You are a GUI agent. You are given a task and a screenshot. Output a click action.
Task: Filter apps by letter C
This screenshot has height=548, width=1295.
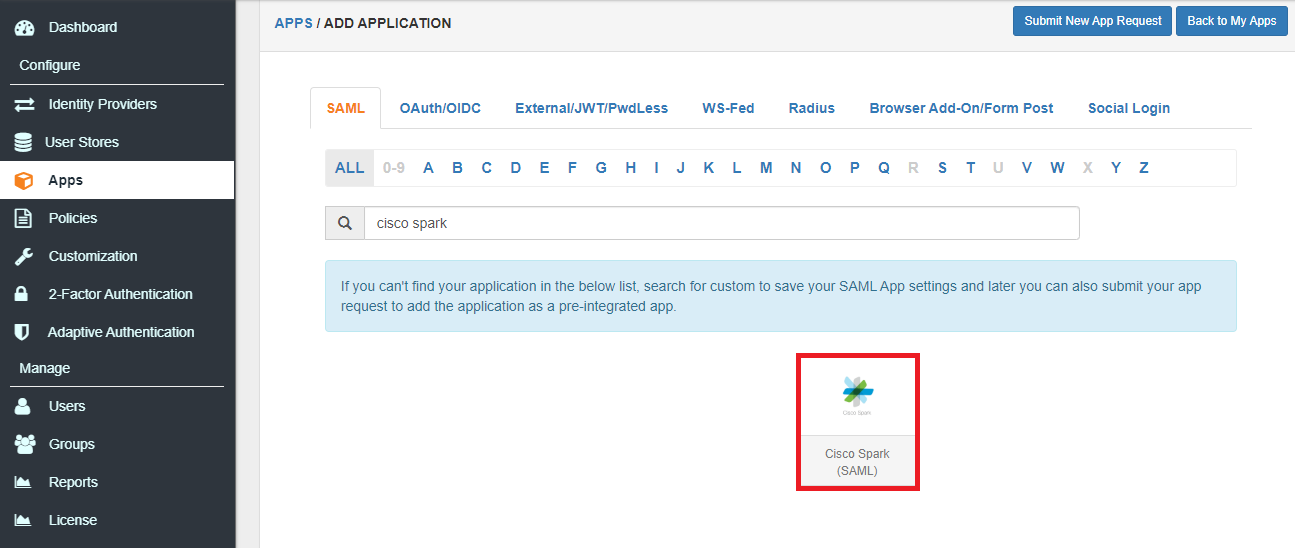pos(486,168)
